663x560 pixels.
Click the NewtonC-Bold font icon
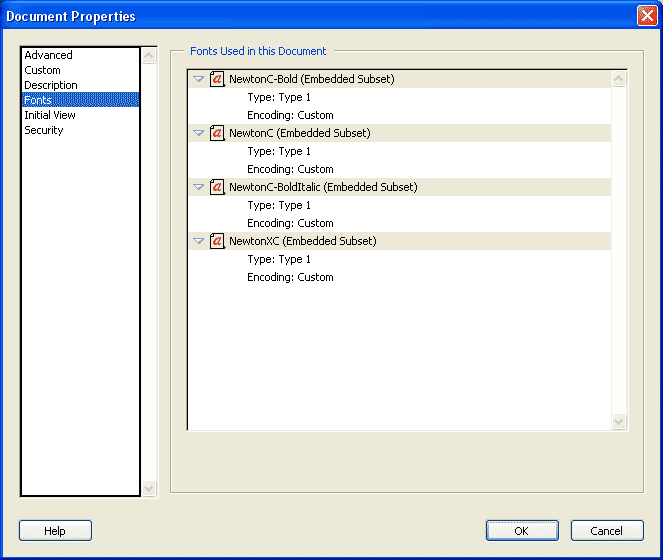click(x=217, y=79)
